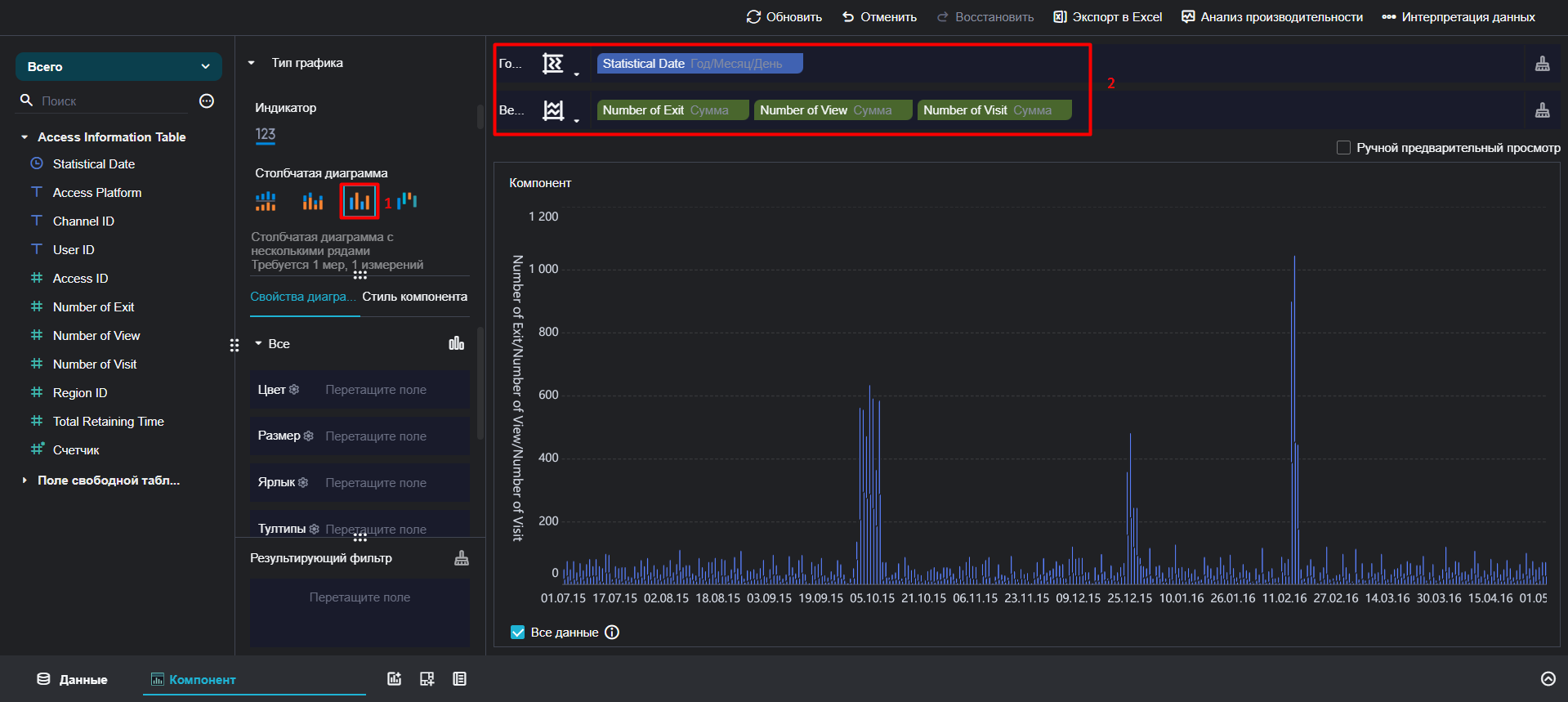
Task: Open search options circle icon next to Поиск
Action: click(x=207, y=101)
